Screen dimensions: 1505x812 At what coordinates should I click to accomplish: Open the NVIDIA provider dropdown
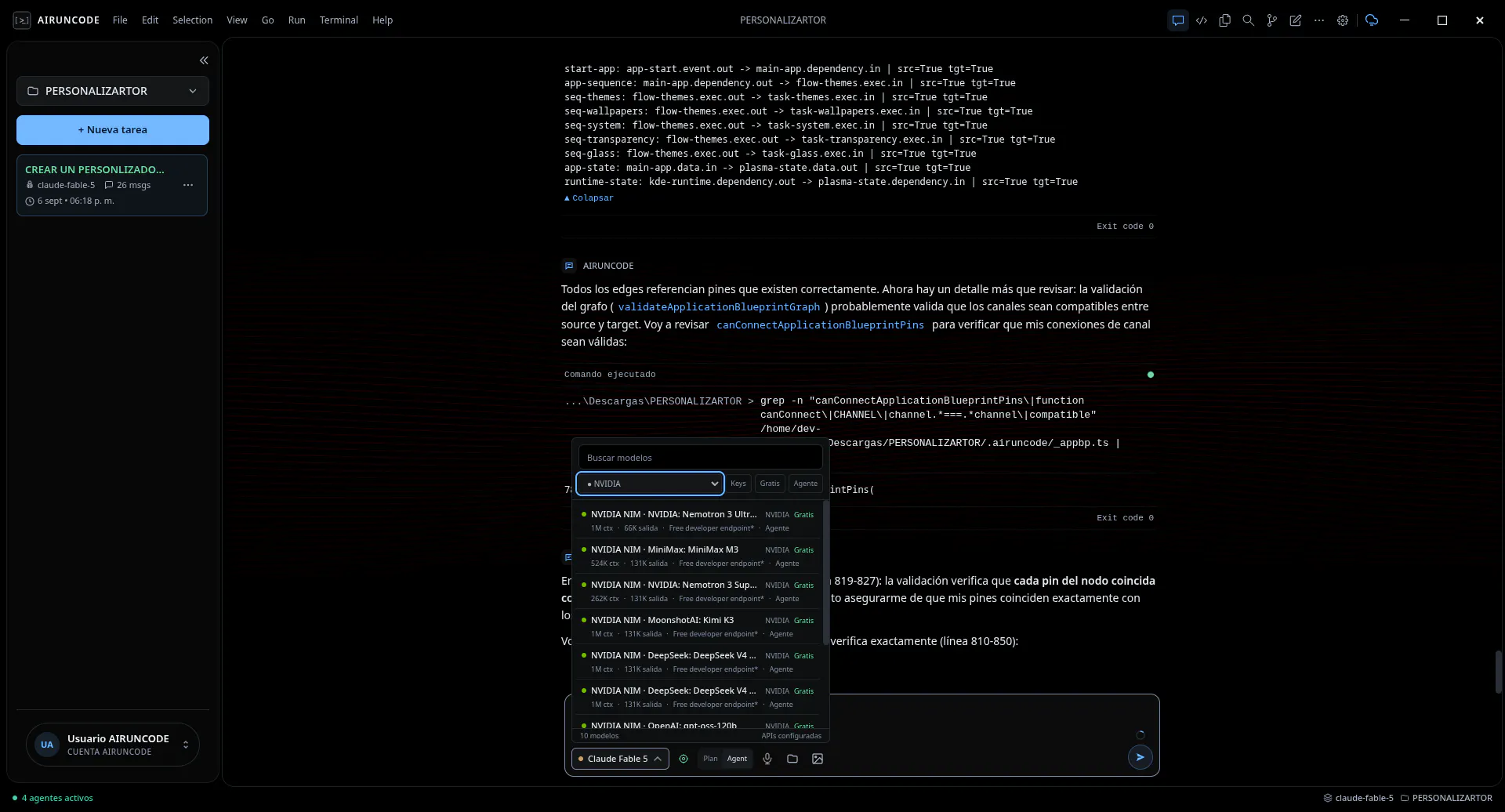(650, 484)
